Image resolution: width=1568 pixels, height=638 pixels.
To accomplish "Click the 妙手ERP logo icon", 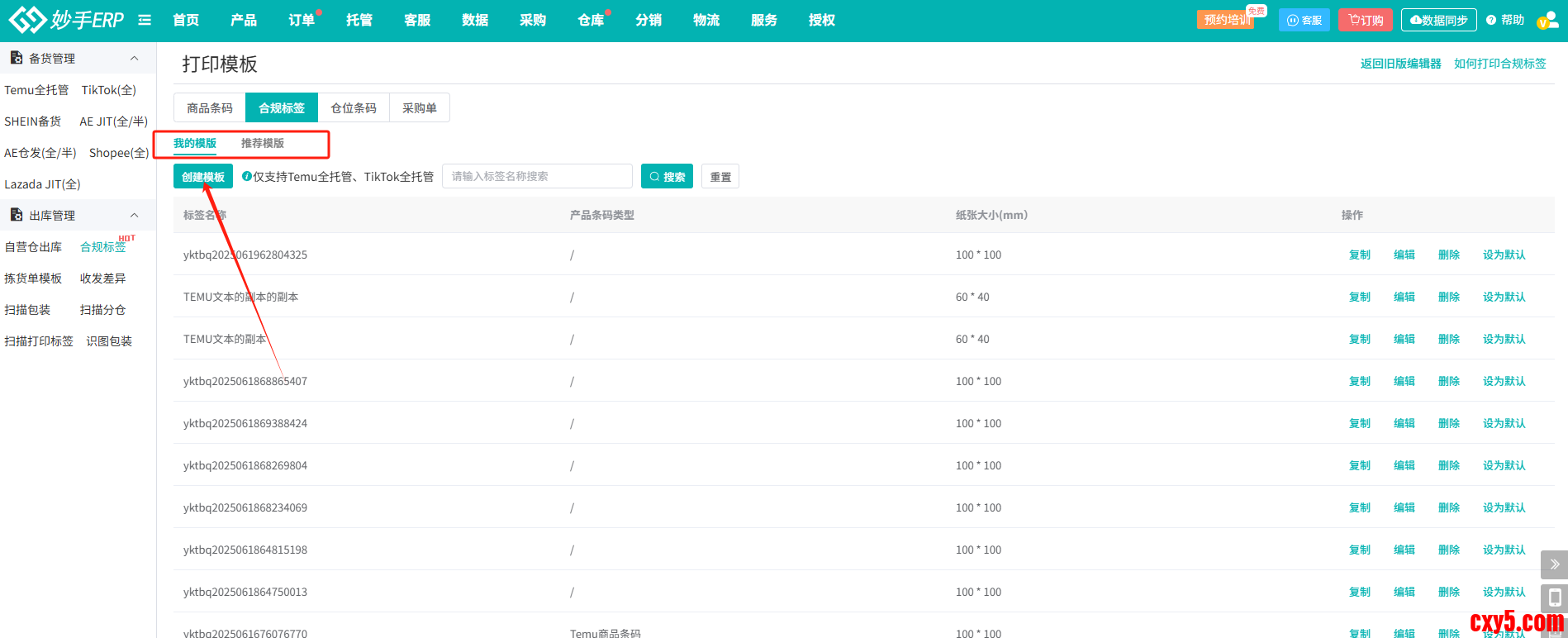I will [x=26, y=20].
